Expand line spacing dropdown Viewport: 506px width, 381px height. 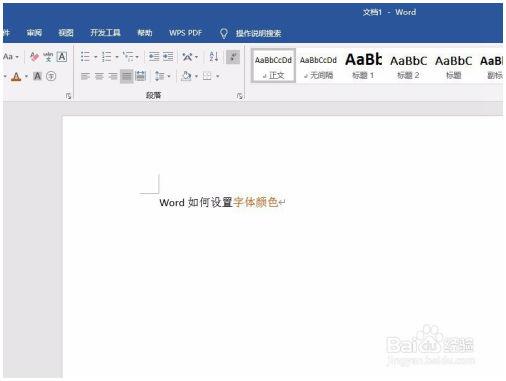pos(169,77)
